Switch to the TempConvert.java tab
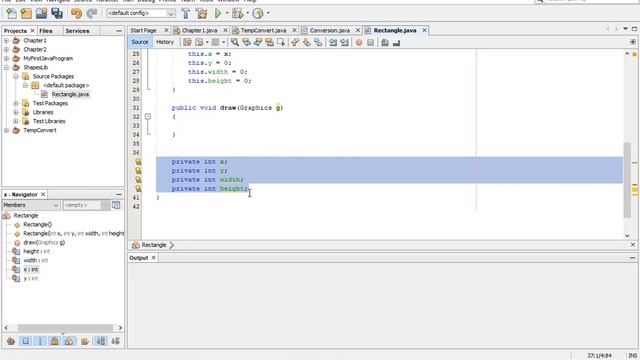The width and height of the screenshot is (640, 360). coord(263,30)
